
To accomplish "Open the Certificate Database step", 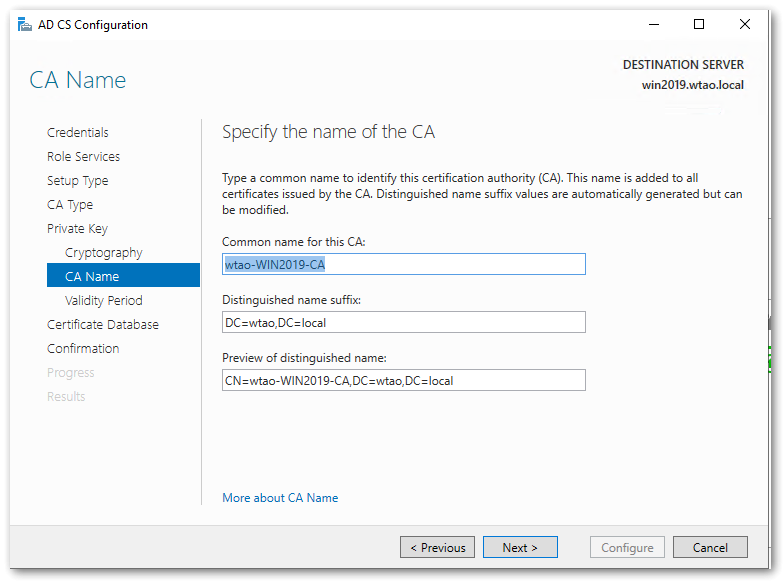I will [103, 325].
